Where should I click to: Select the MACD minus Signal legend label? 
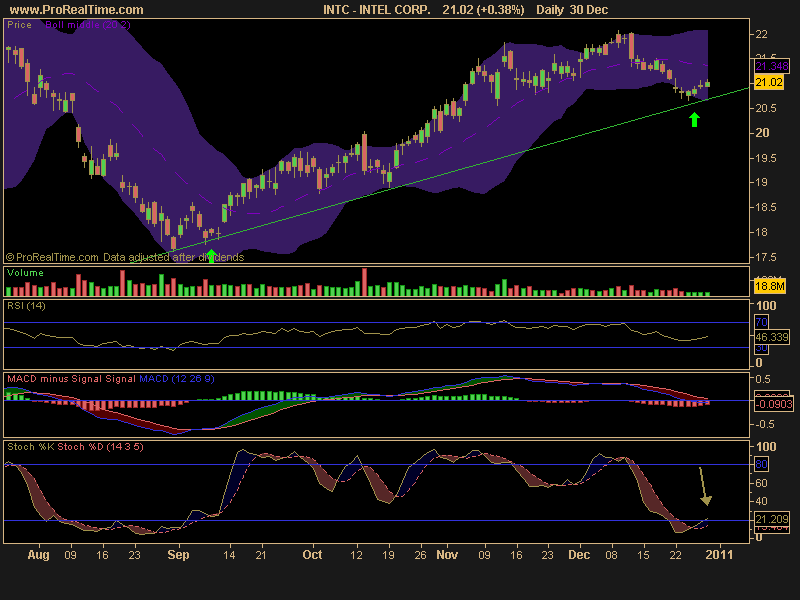(55, 379)
